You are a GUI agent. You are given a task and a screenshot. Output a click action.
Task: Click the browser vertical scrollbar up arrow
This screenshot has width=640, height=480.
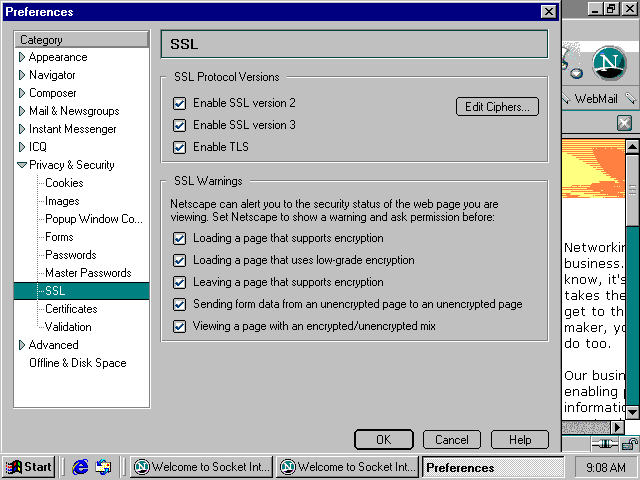point(632,146)
